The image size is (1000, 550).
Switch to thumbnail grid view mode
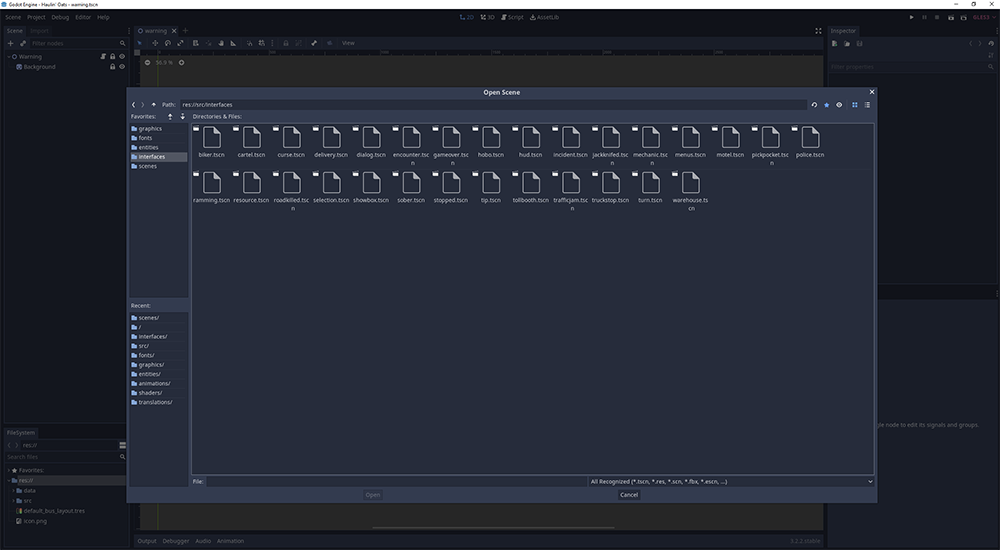click(855, 104)
